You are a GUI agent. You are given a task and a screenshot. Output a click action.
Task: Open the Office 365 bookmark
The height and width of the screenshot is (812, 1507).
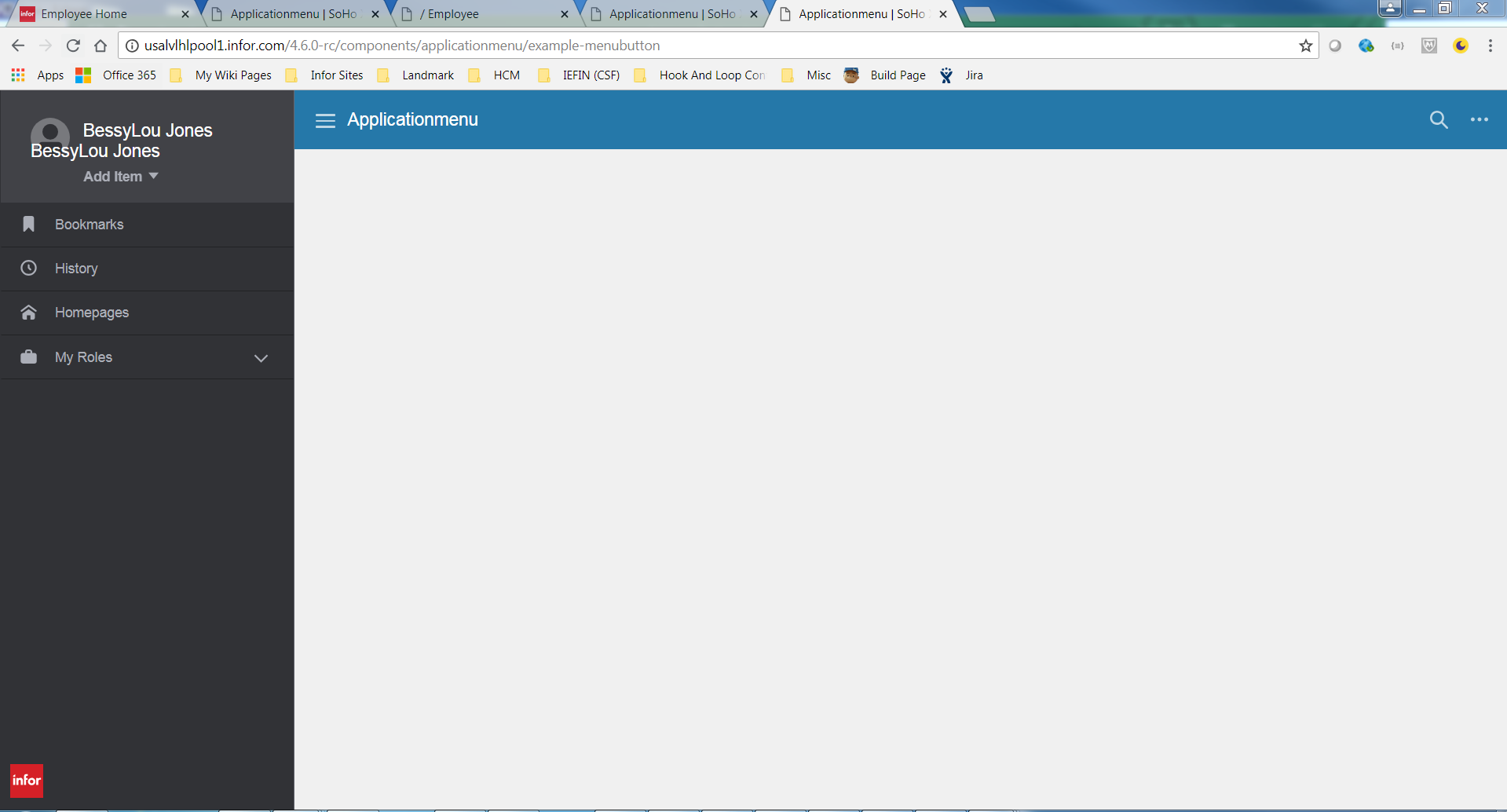(x=115, y=75)
